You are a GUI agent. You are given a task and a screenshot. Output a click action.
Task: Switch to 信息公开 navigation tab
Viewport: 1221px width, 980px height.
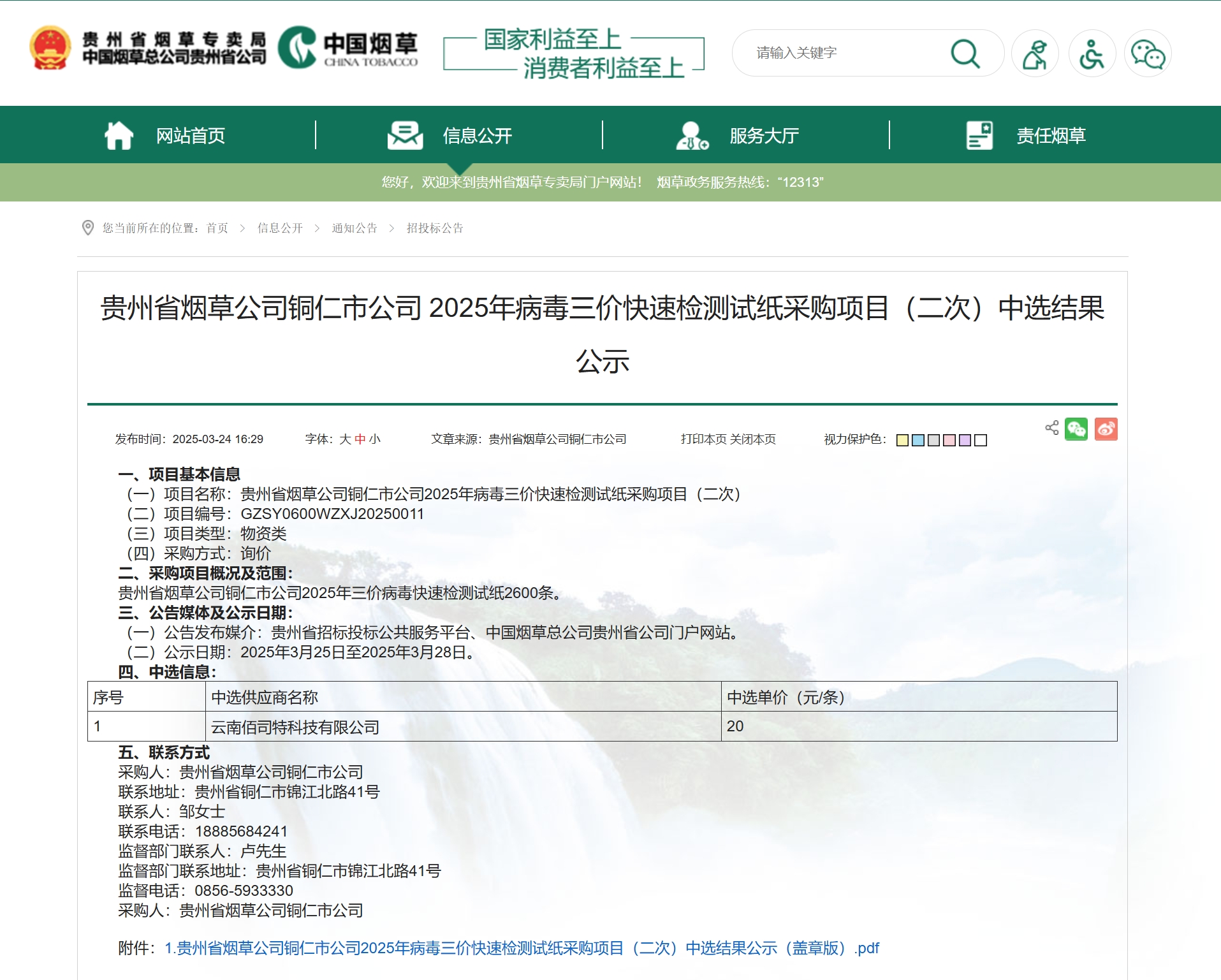tap(478, 135)
